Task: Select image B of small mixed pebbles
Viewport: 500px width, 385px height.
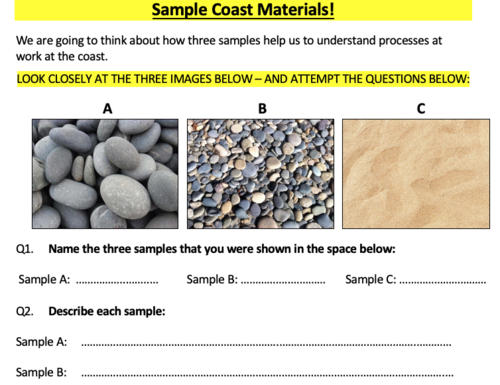Action: pos(260,174)
